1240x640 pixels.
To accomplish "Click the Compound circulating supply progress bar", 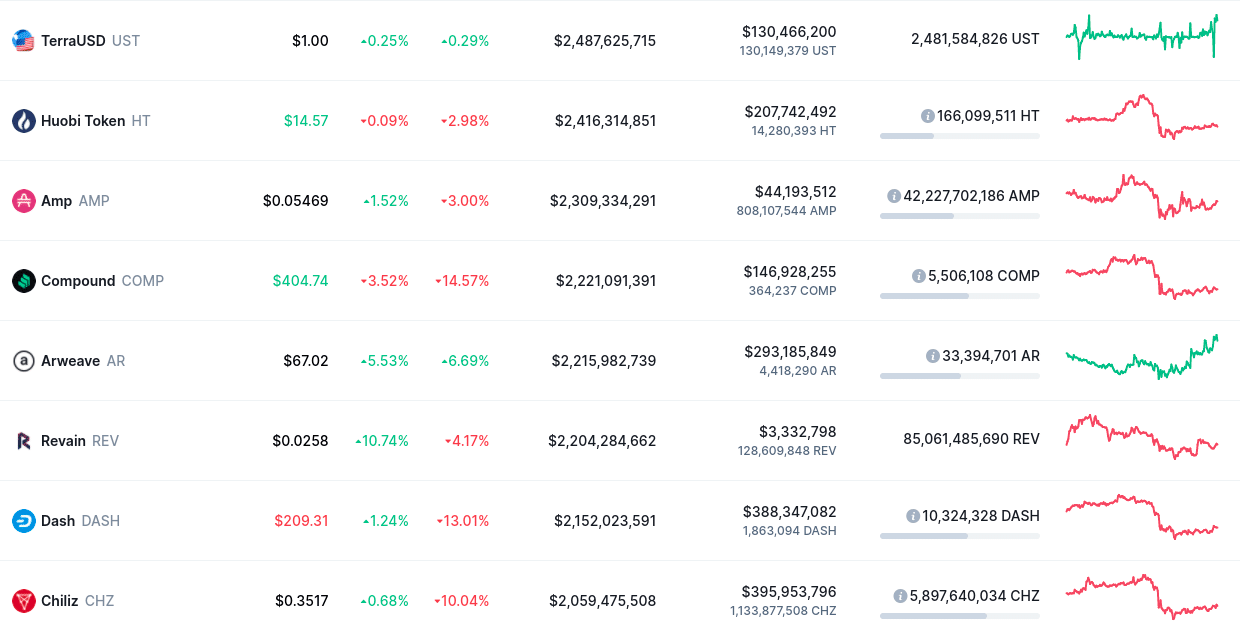I will [x=960, y=296].
